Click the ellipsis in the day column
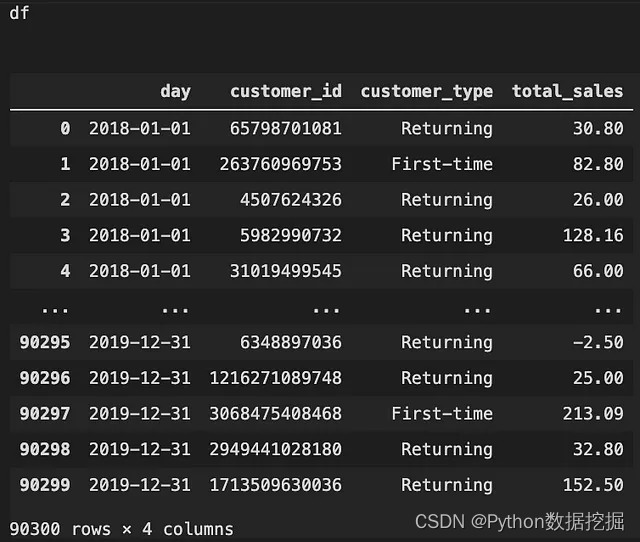 tap(175, 311)
